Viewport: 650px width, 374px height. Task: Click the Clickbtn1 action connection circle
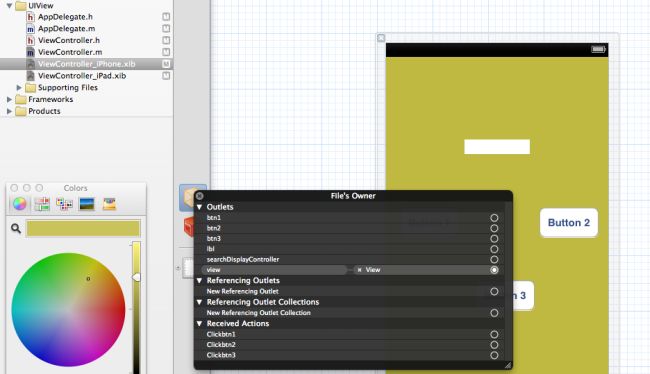click(x=494, y=334)
